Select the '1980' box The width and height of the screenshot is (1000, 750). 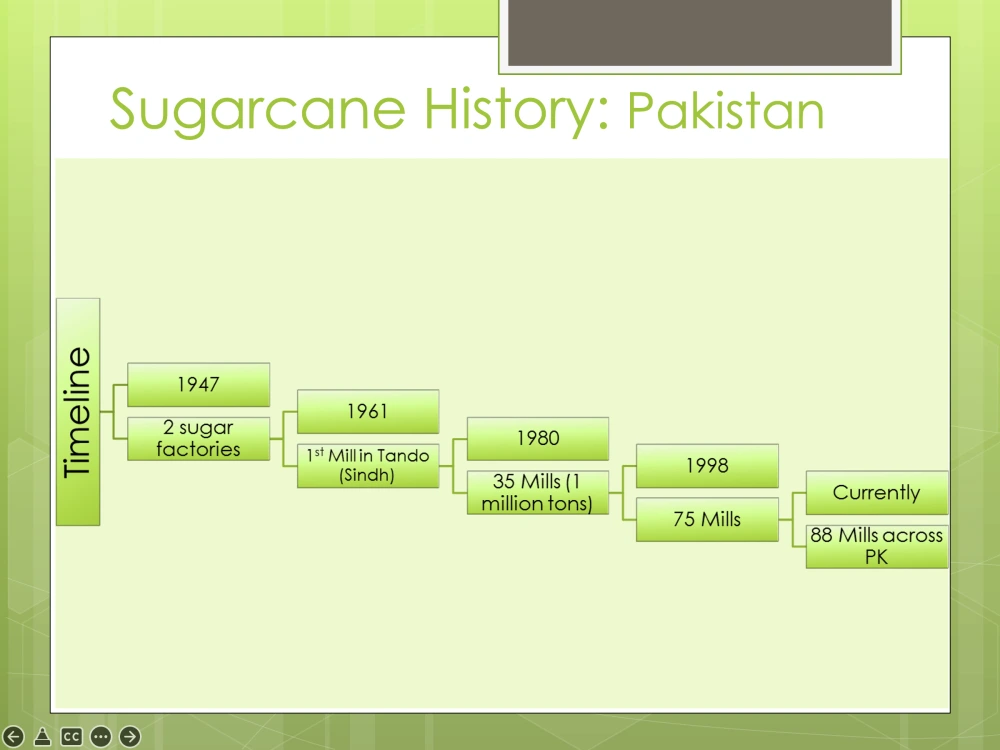pos(538,439)
